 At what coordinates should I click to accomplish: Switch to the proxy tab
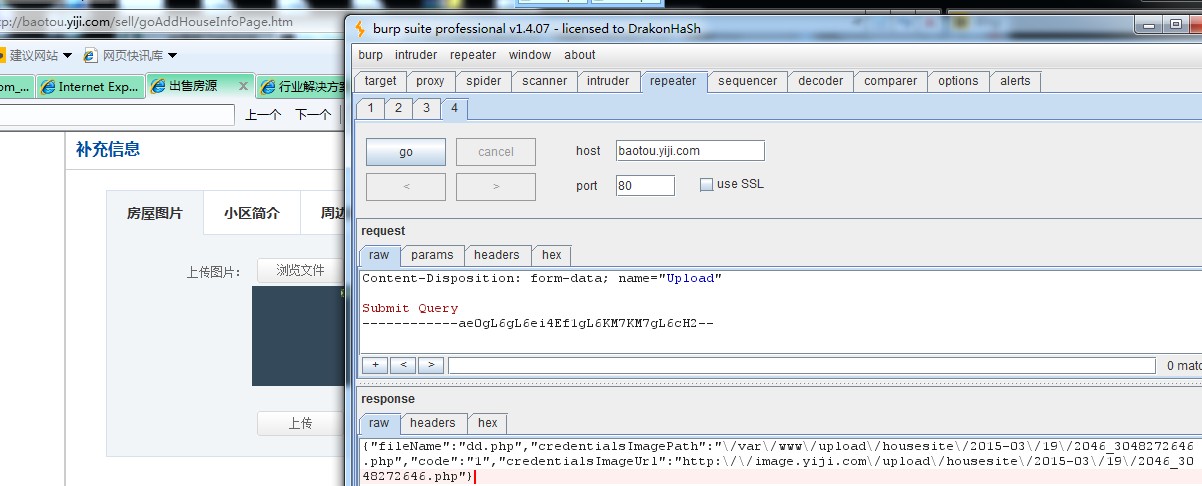[430, 81]
